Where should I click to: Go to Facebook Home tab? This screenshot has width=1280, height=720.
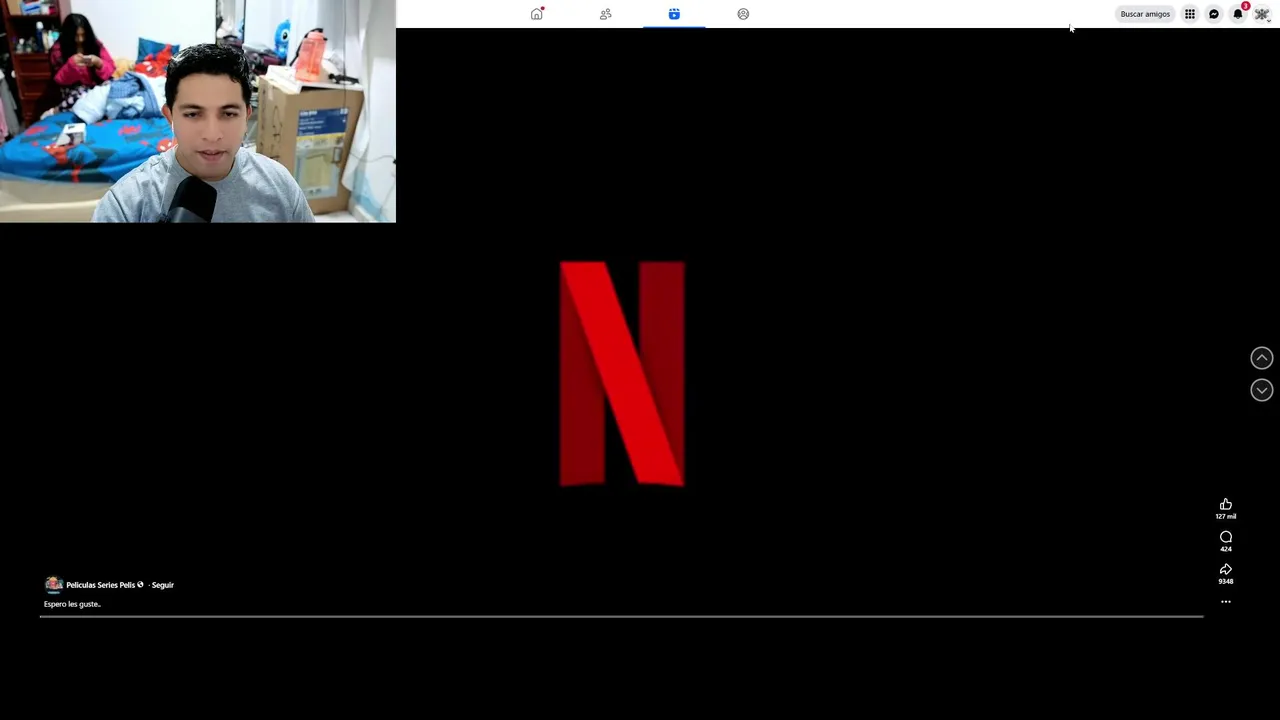pos(537,14)
